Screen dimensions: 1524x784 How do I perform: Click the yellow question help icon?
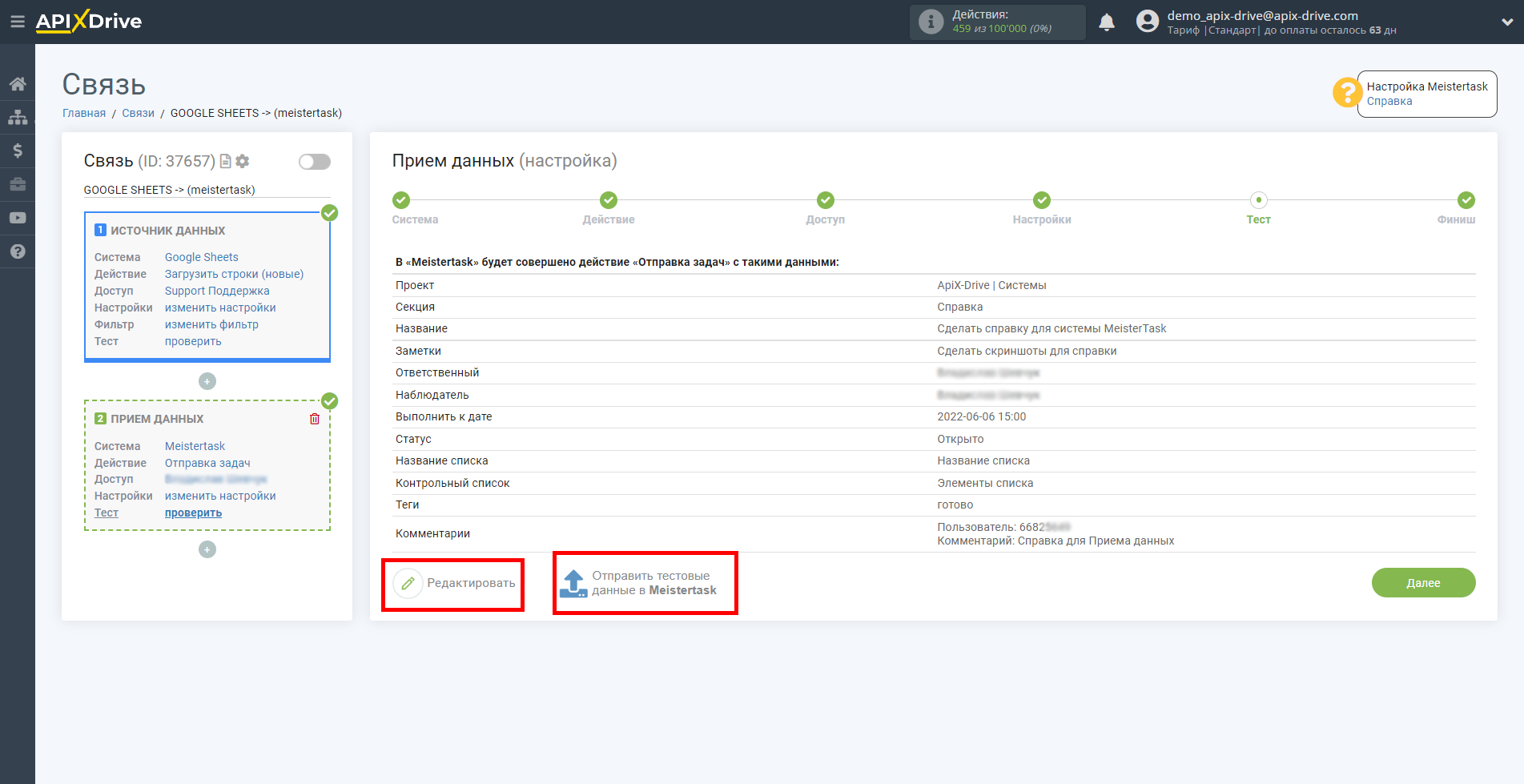1347,92
